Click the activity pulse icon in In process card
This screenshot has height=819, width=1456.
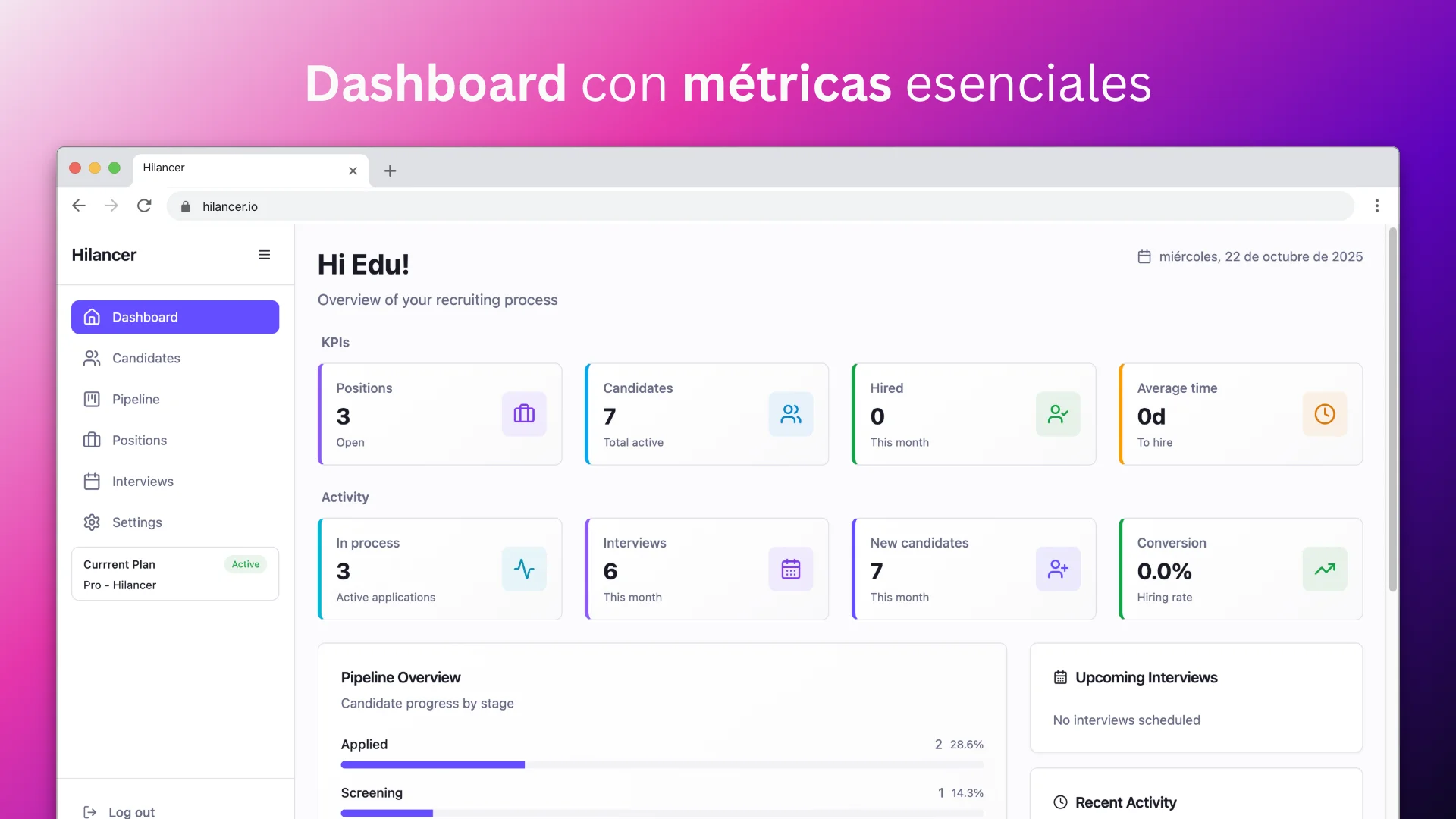point(524,569)
